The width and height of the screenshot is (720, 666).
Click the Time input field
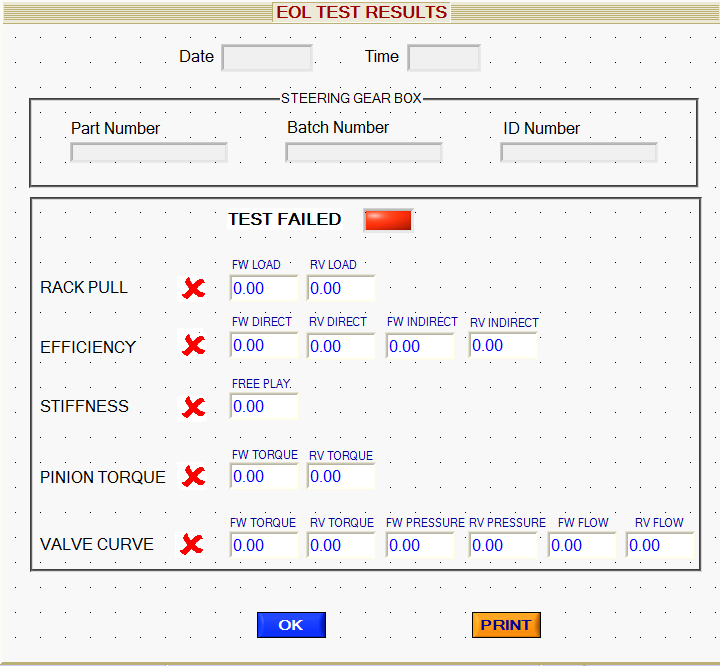tap(444, 58)
